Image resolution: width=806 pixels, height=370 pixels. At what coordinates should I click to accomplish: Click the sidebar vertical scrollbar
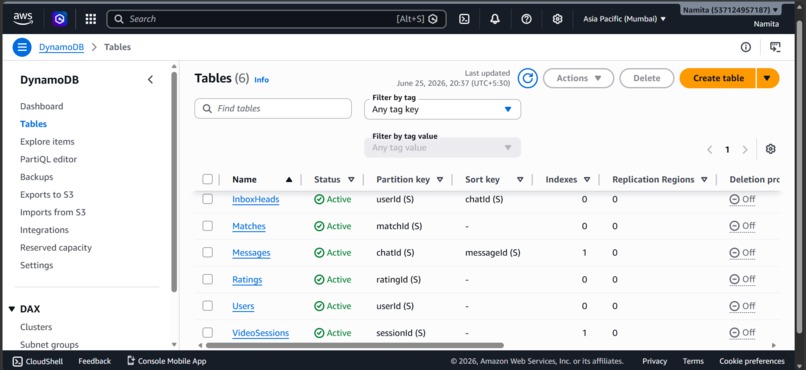(174, 182)
